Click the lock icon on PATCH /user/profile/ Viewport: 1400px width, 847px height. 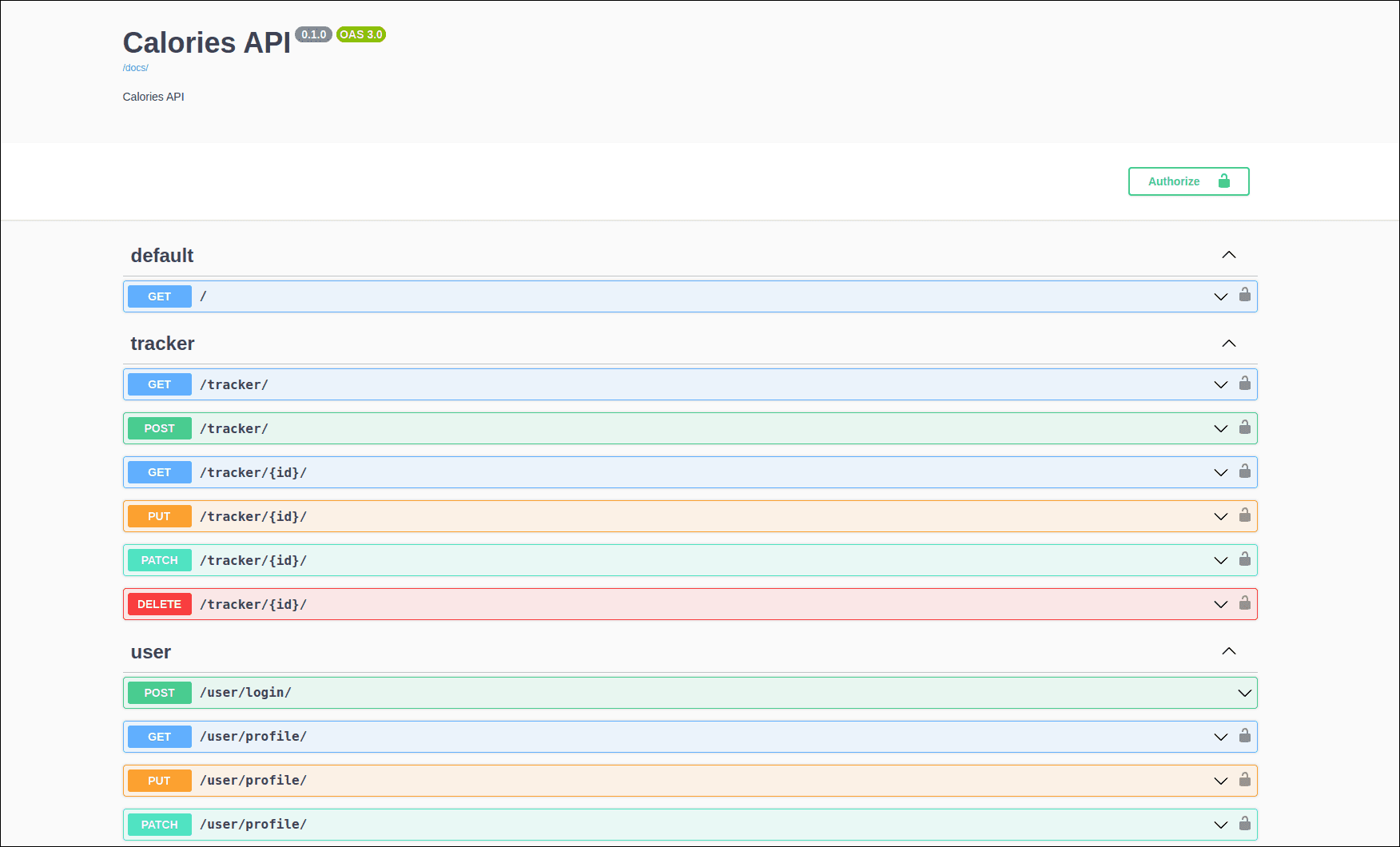pos(1244,824)
